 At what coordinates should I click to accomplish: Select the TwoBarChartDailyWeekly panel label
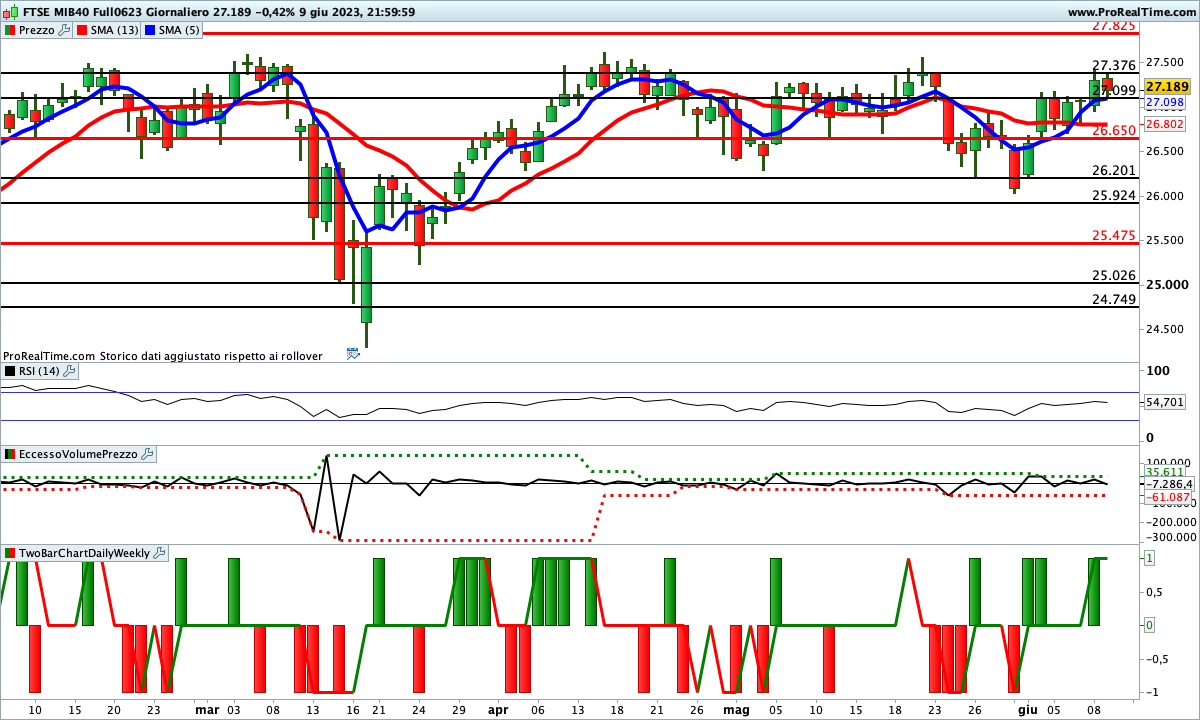pos(84,552)
